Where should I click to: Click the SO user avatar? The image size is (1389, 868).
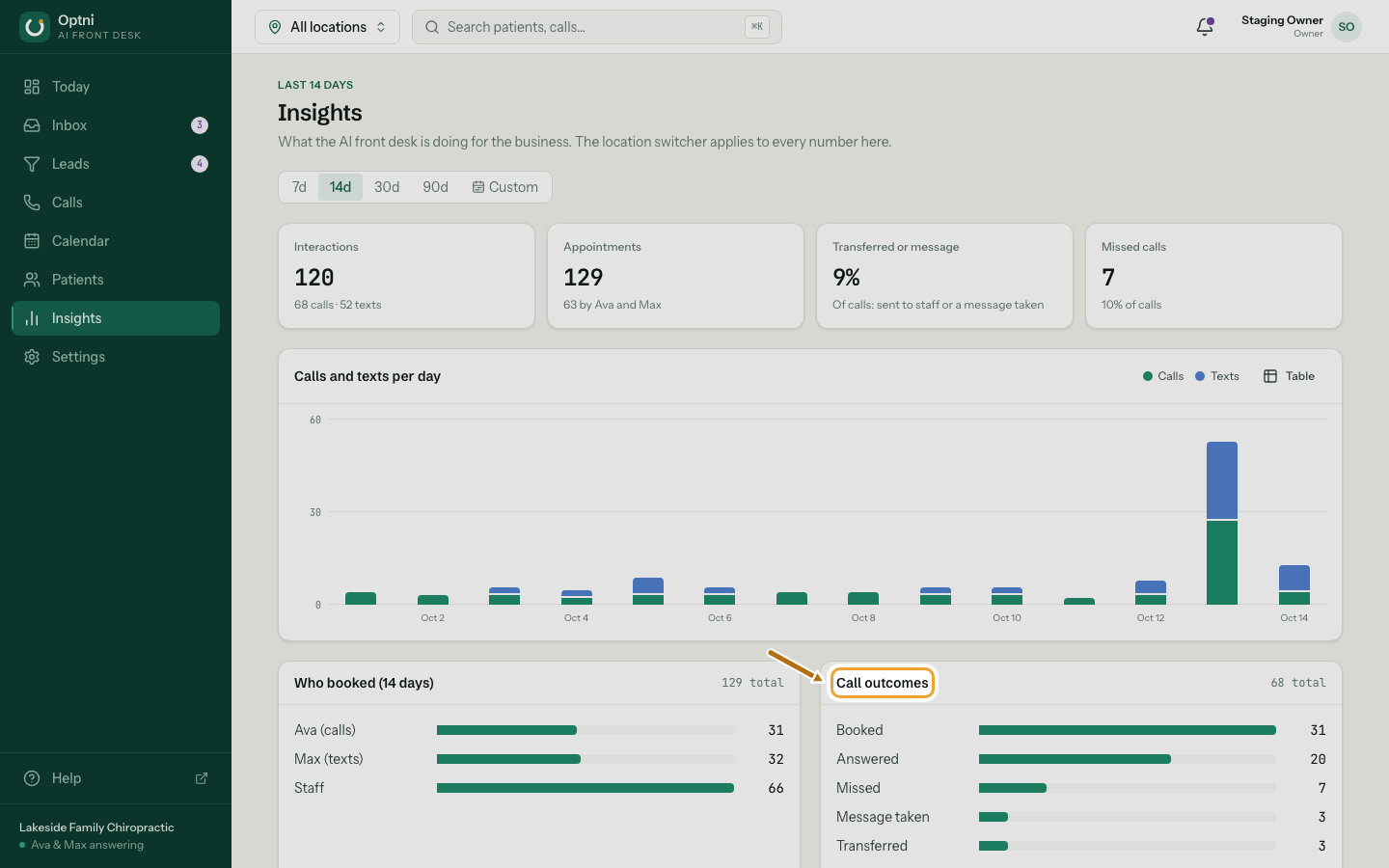pos(1347,27)
